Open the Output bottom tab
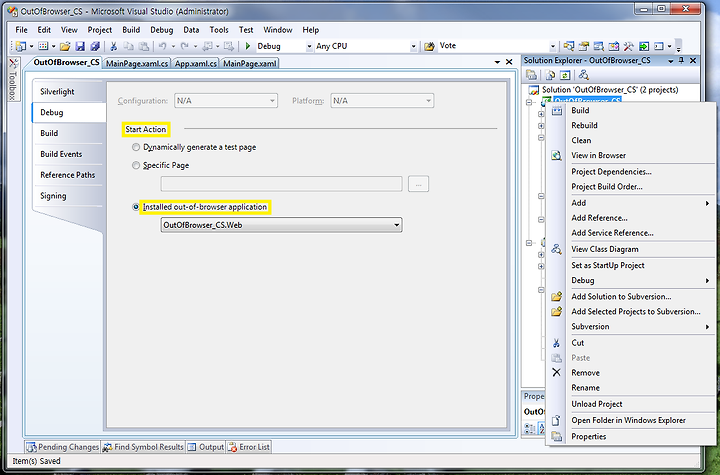The width and height of the screenshot is (720, 475). pos(206,447)
